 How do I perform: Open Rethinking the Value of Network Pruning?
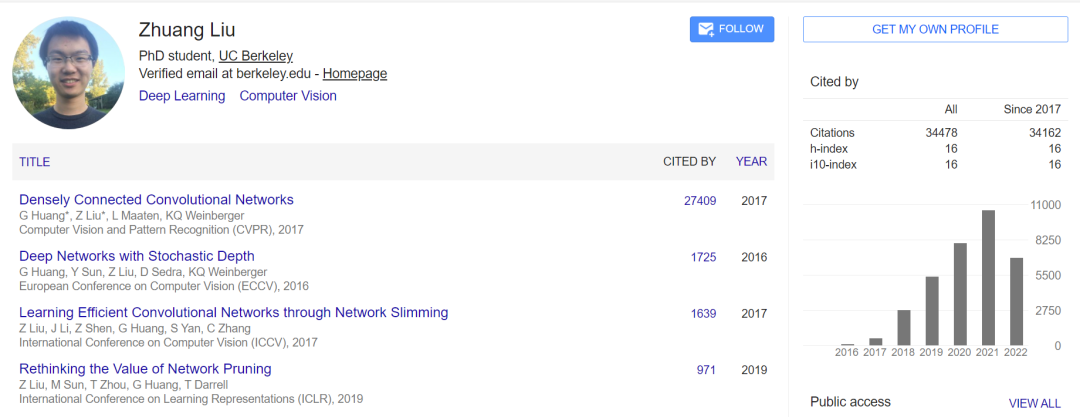tap(145, 369)
